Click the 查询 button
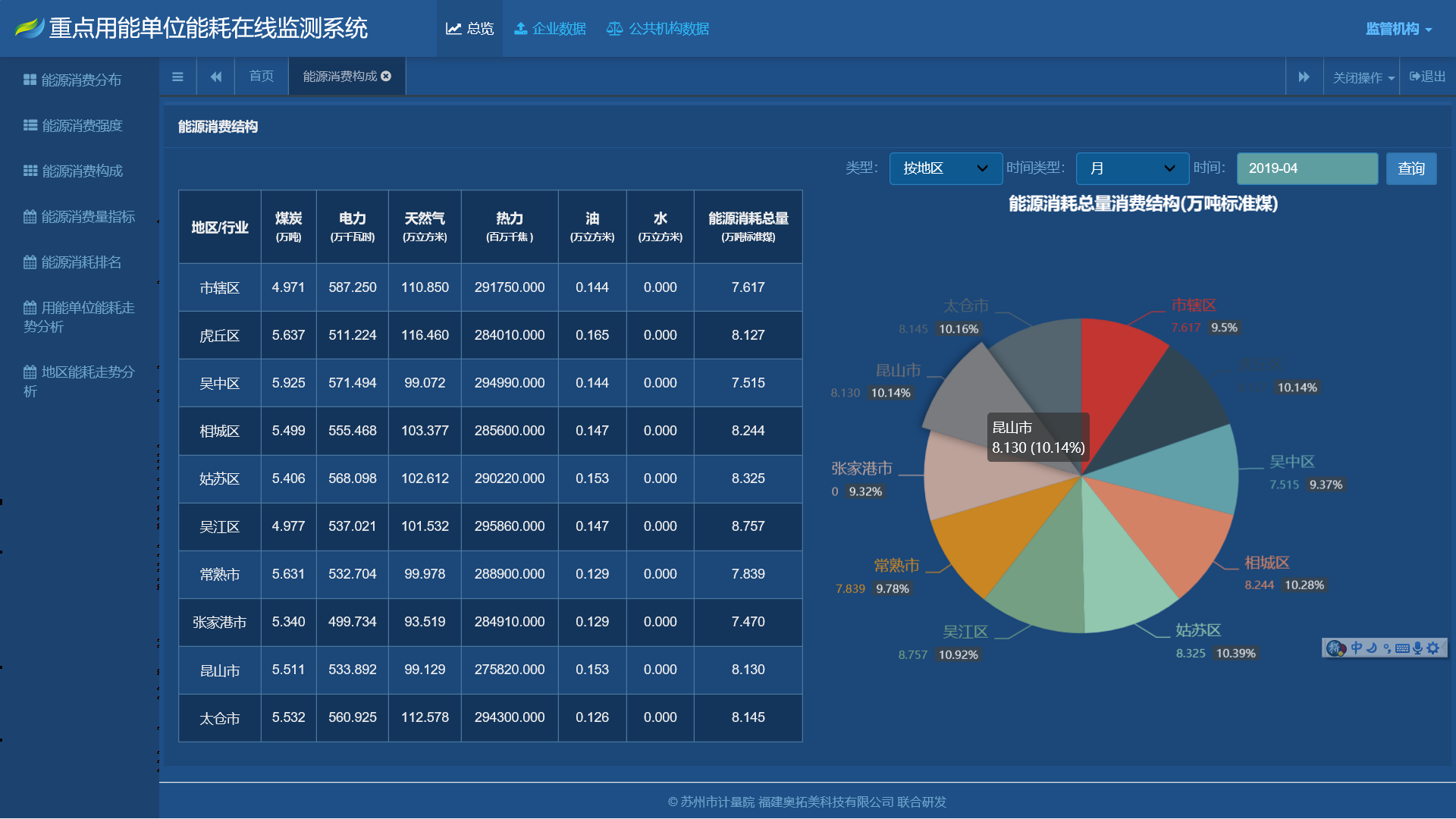The image size is (1456, 819). coord(1410,168)
